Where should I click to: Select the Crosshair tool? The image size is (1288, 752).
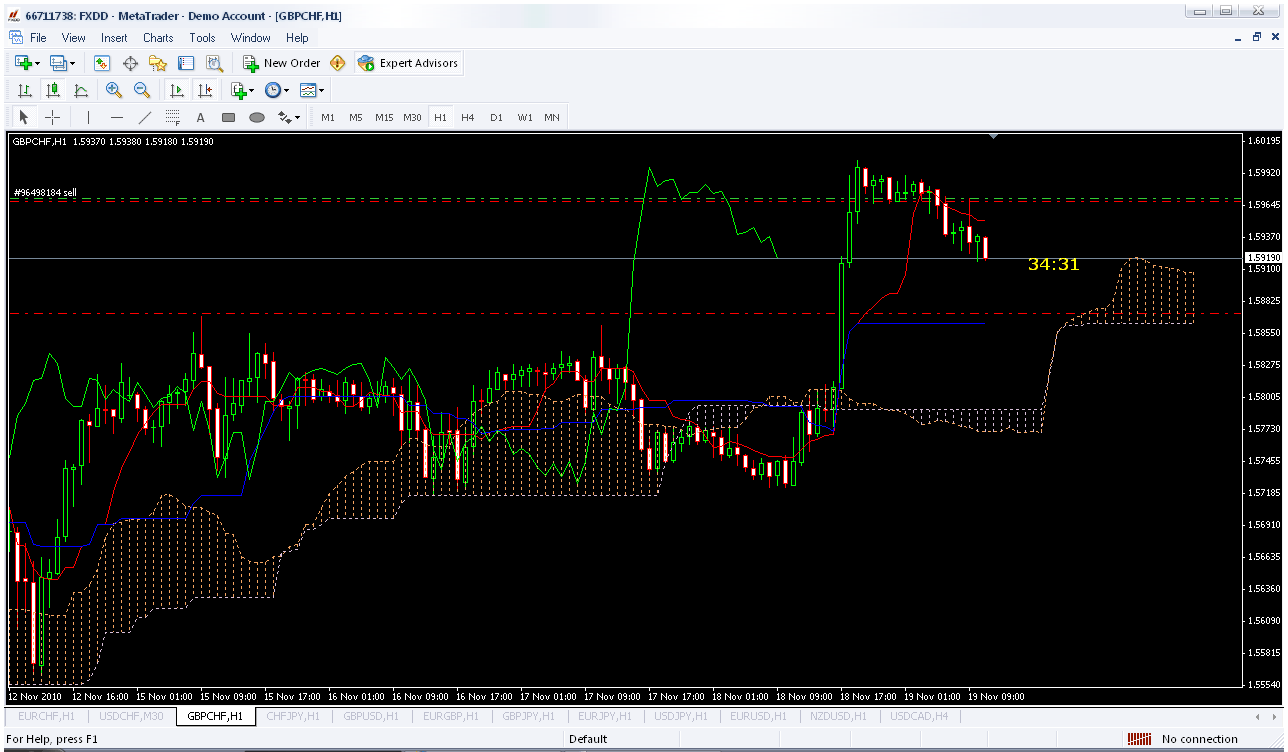pos(53,117)
